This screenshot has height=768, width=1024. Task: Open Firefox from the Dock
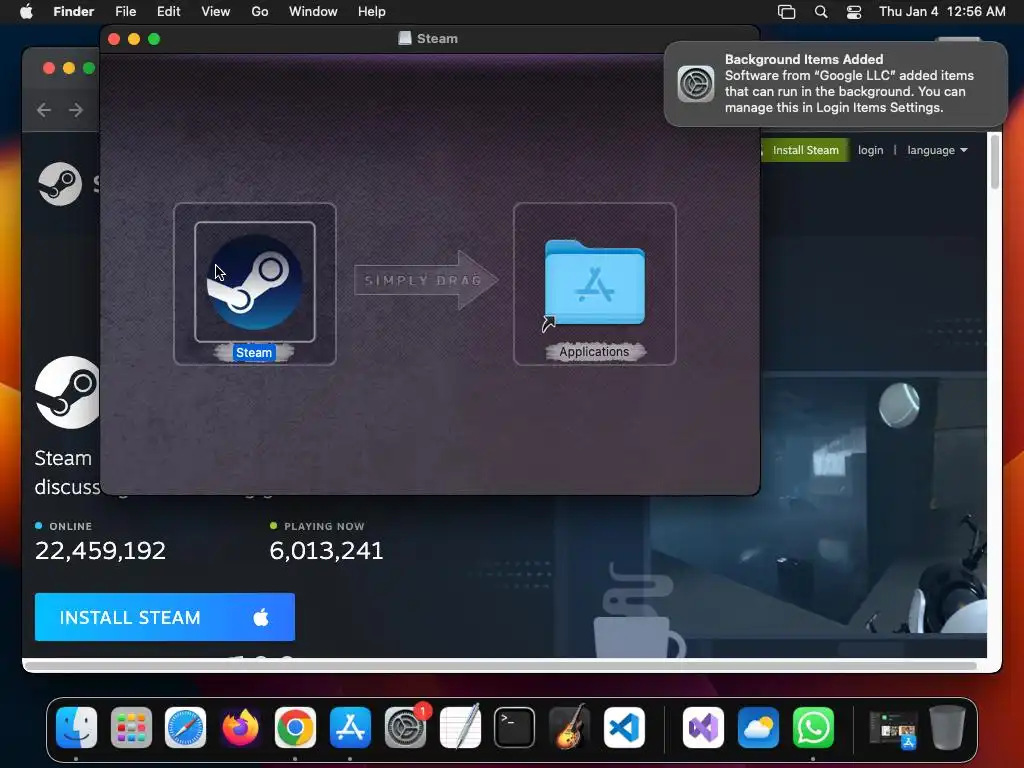[240, 728]
